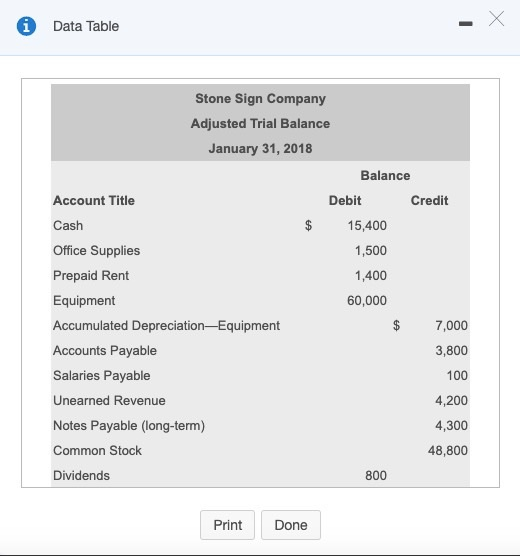Click the 'Credit' column header
Viewport: 520px width, 556px height.
429,201
